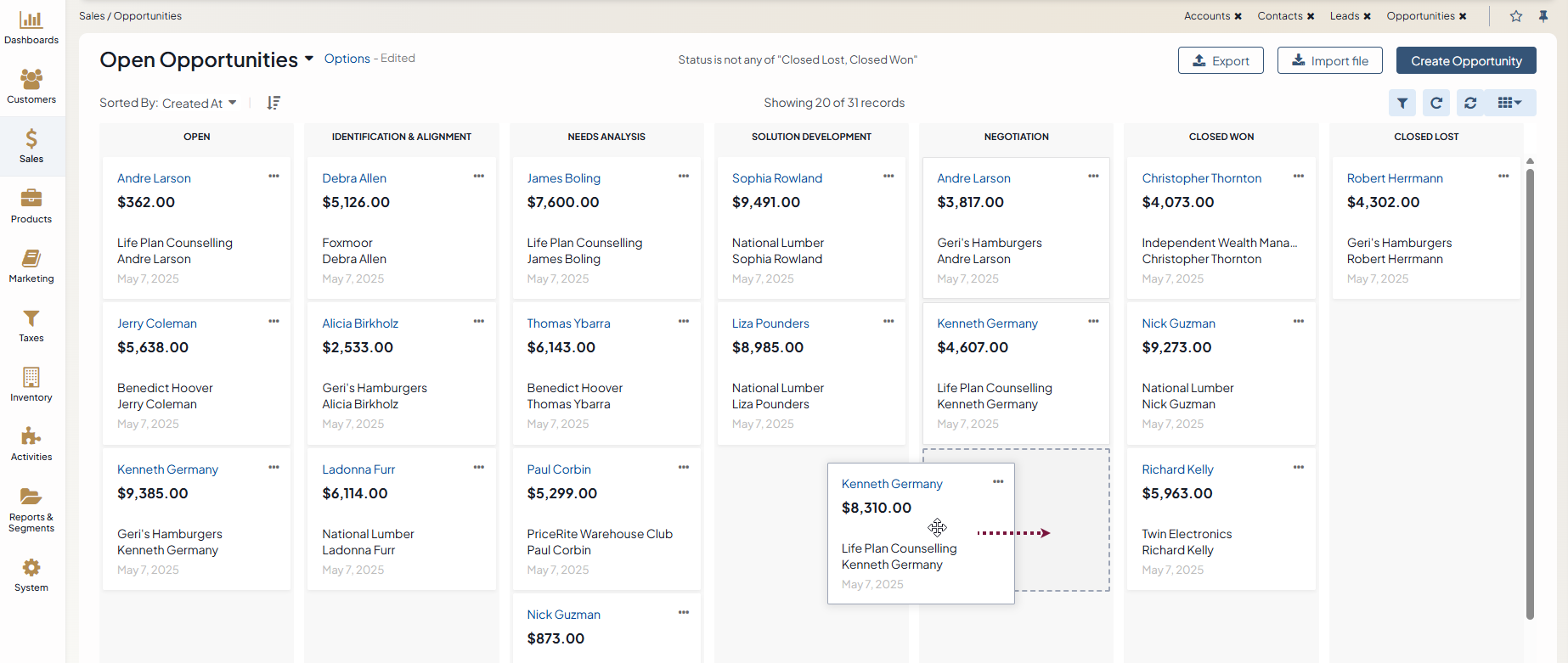Open the Inventory module icon
This screenshot has width=1568, height=663.
(31, 385)
